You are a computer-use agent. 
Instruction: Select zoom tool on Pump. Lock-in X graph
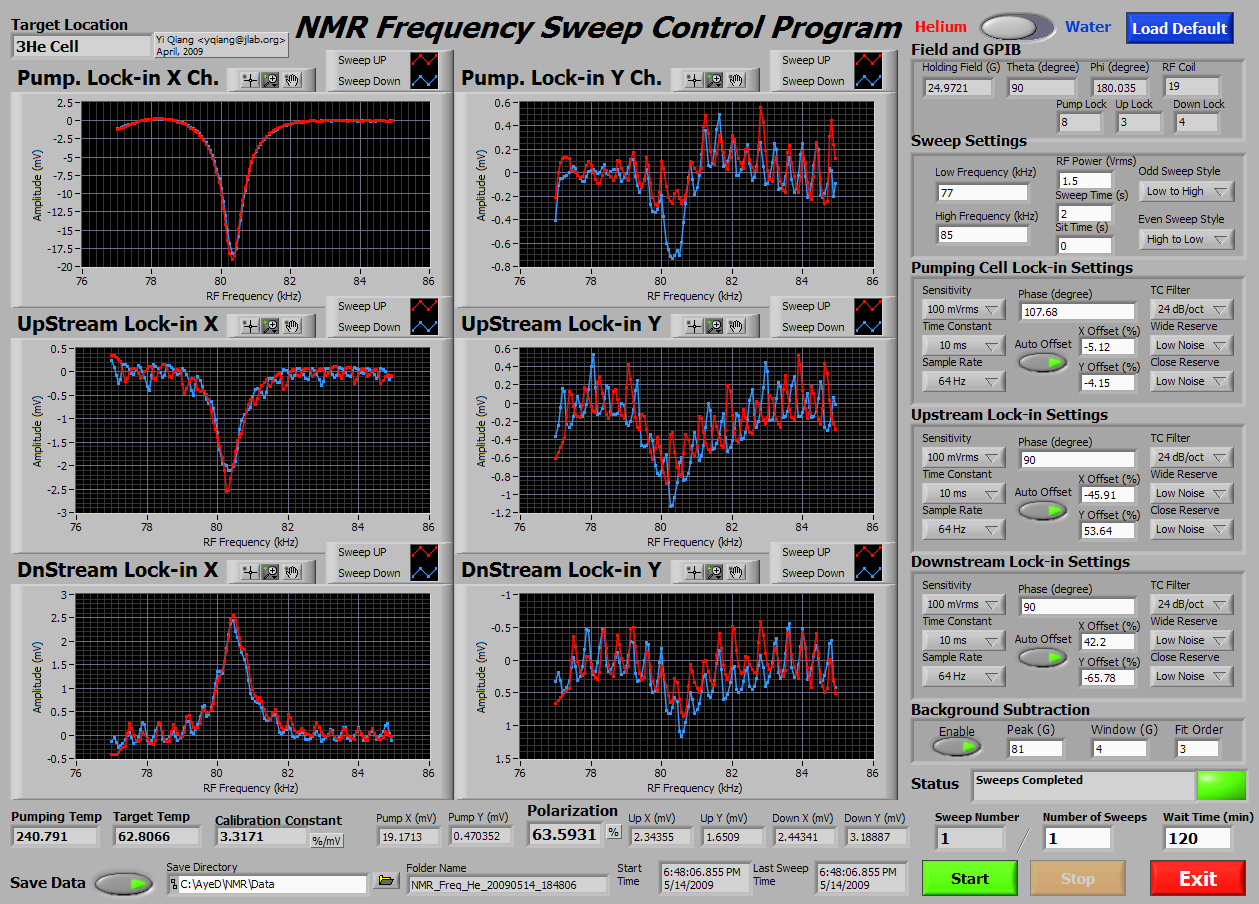(269, 79)
